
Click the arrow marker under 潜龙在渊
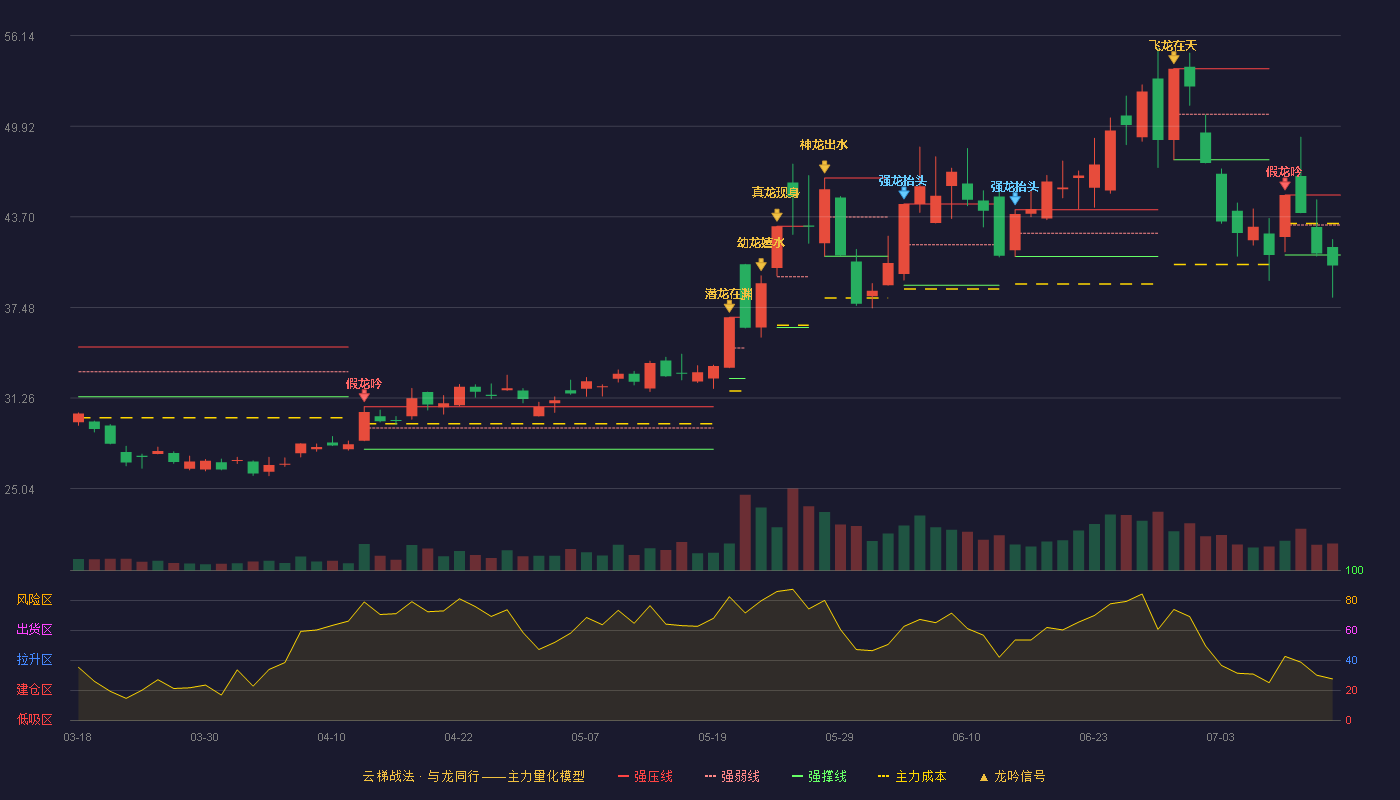tap(729, 307)
